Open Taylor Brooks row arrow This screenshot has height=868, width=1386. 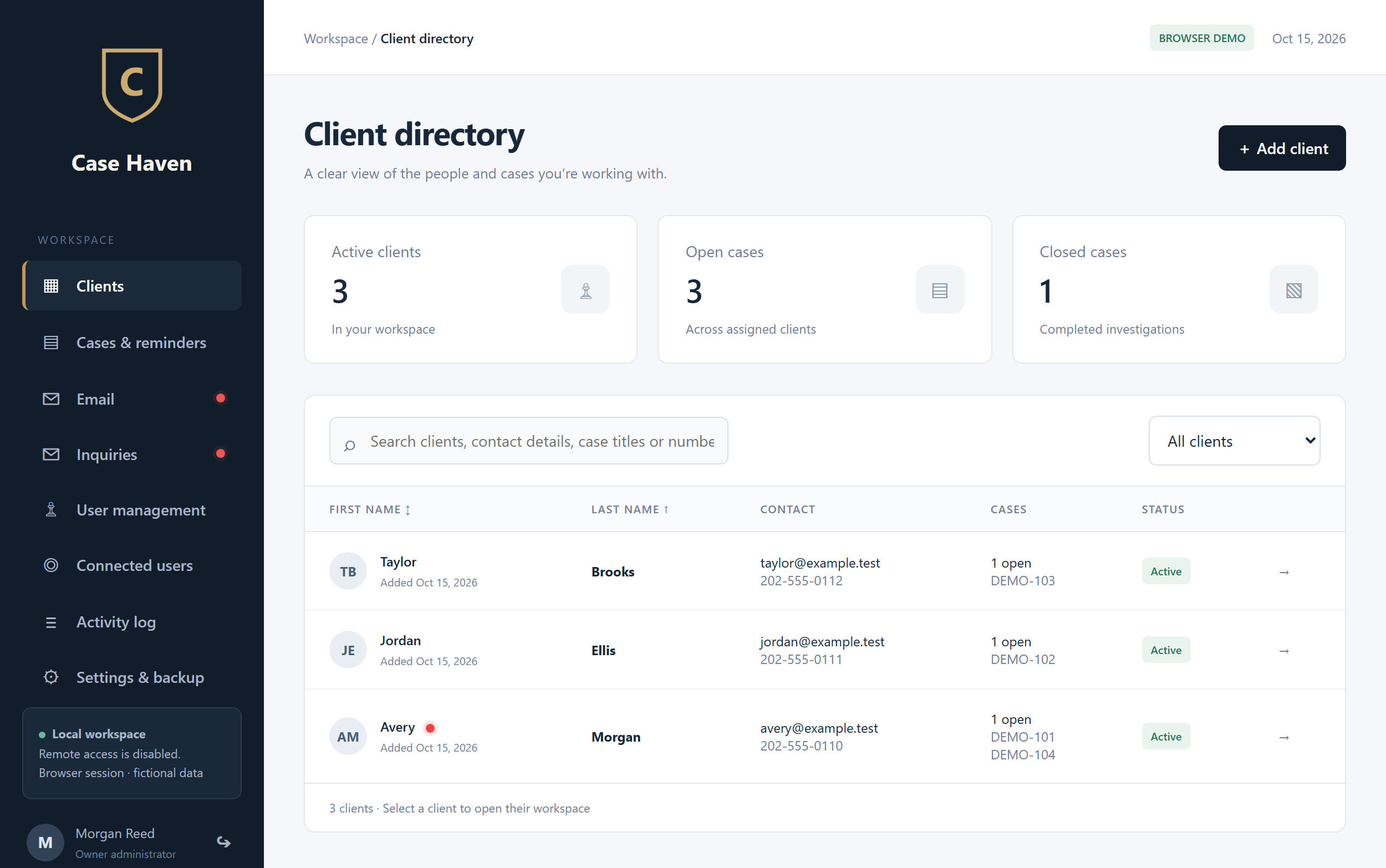click(x=1285, y=573)
